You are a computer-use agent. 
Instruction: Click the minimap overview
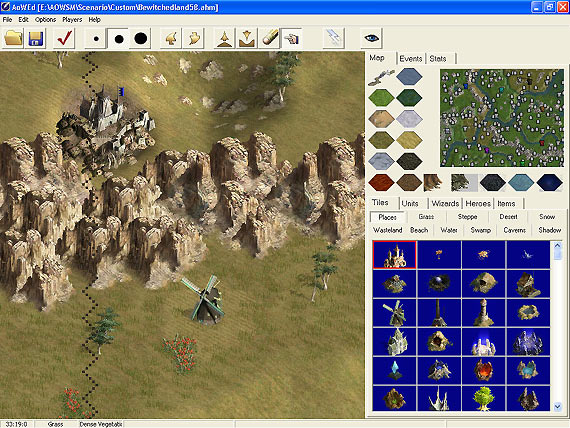coord(502,118)
